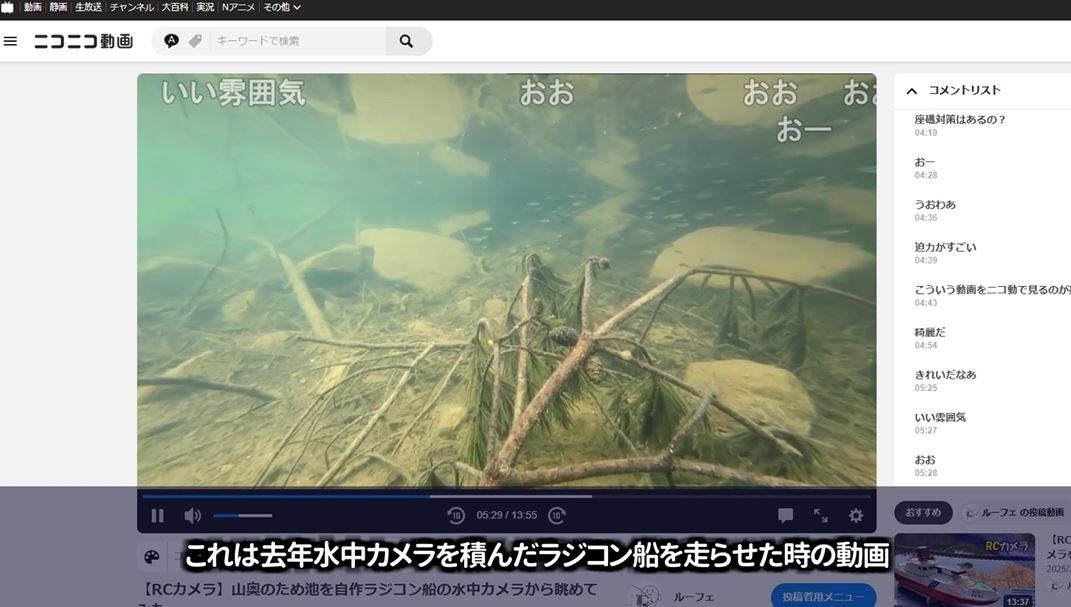Open the hamburger menu beside the Niconico logo

(11, 41)
